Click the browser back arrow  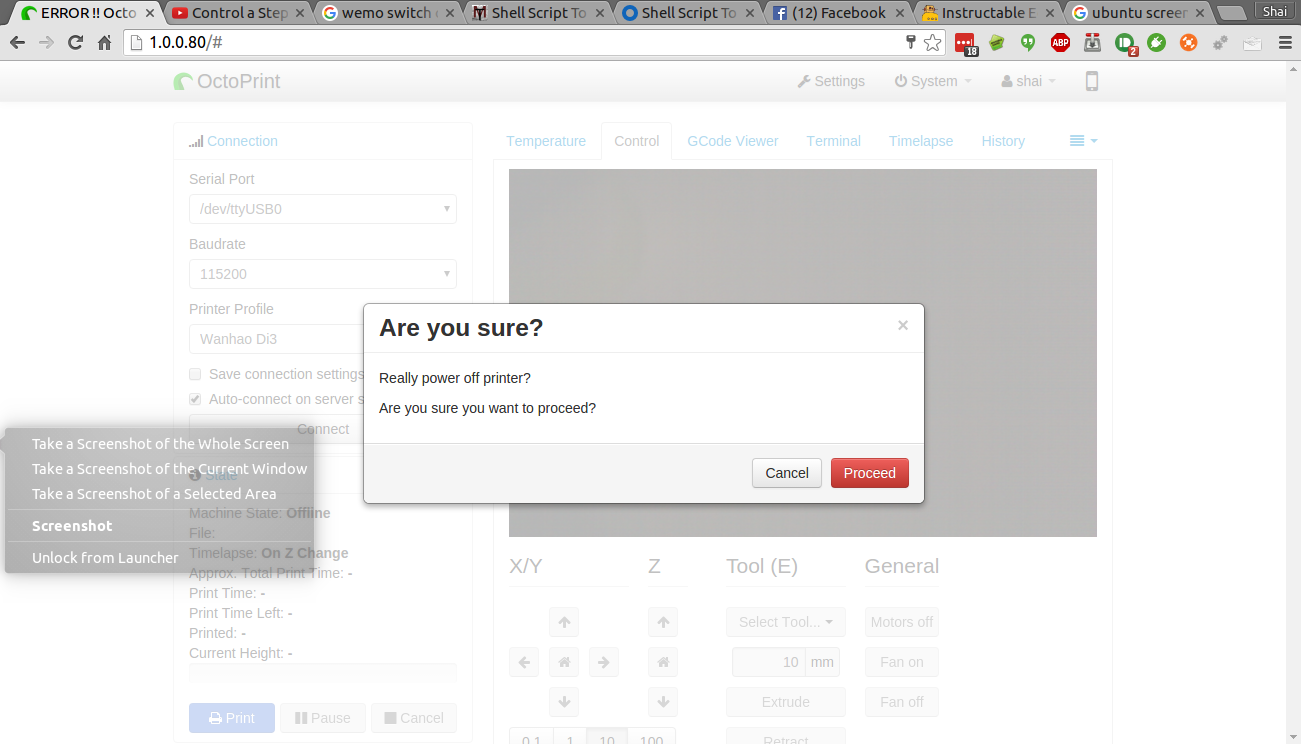17,42
